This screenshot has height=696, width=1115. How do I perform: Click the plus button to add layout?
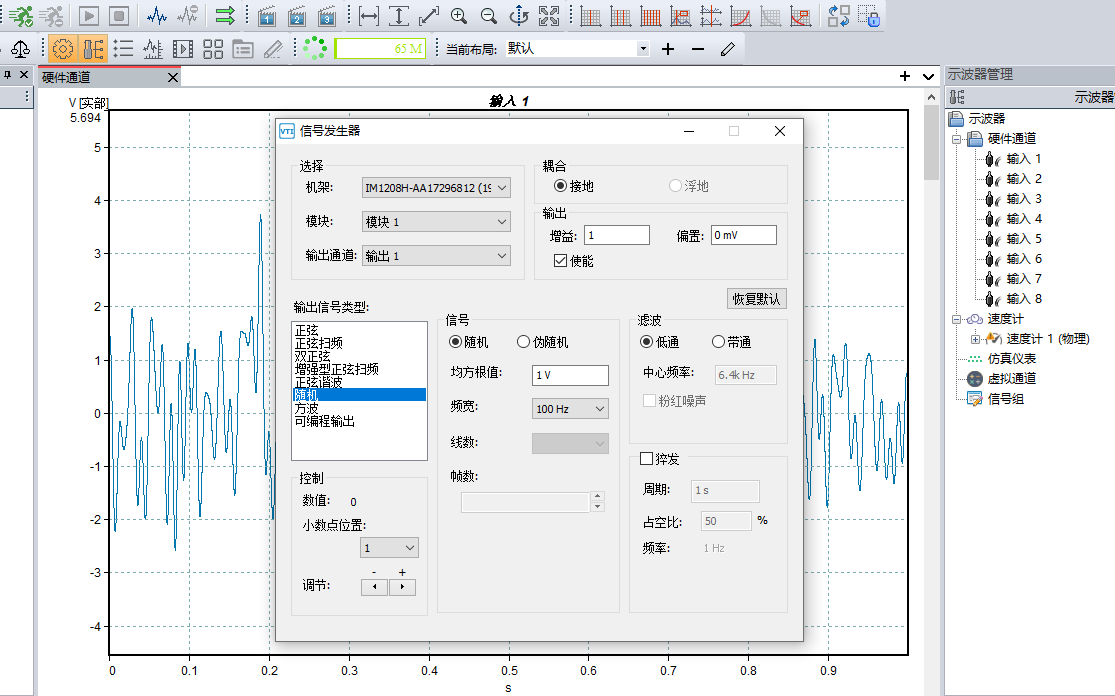pyautogui.click(x=668, y=49)
